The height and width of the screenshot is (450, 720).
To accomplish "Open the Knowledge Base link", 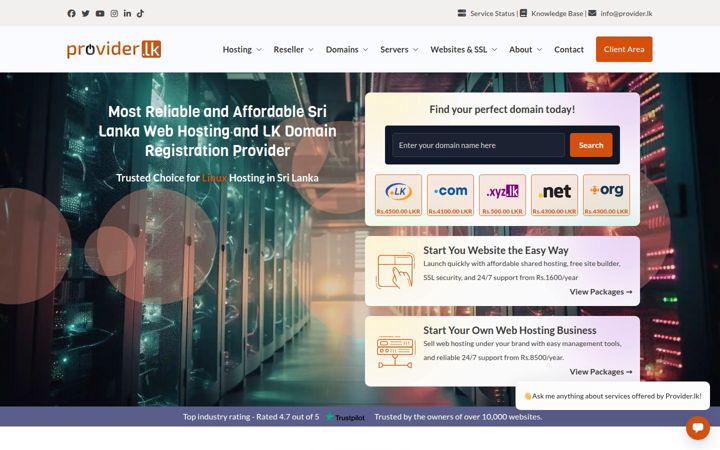I will click(557, 13).
